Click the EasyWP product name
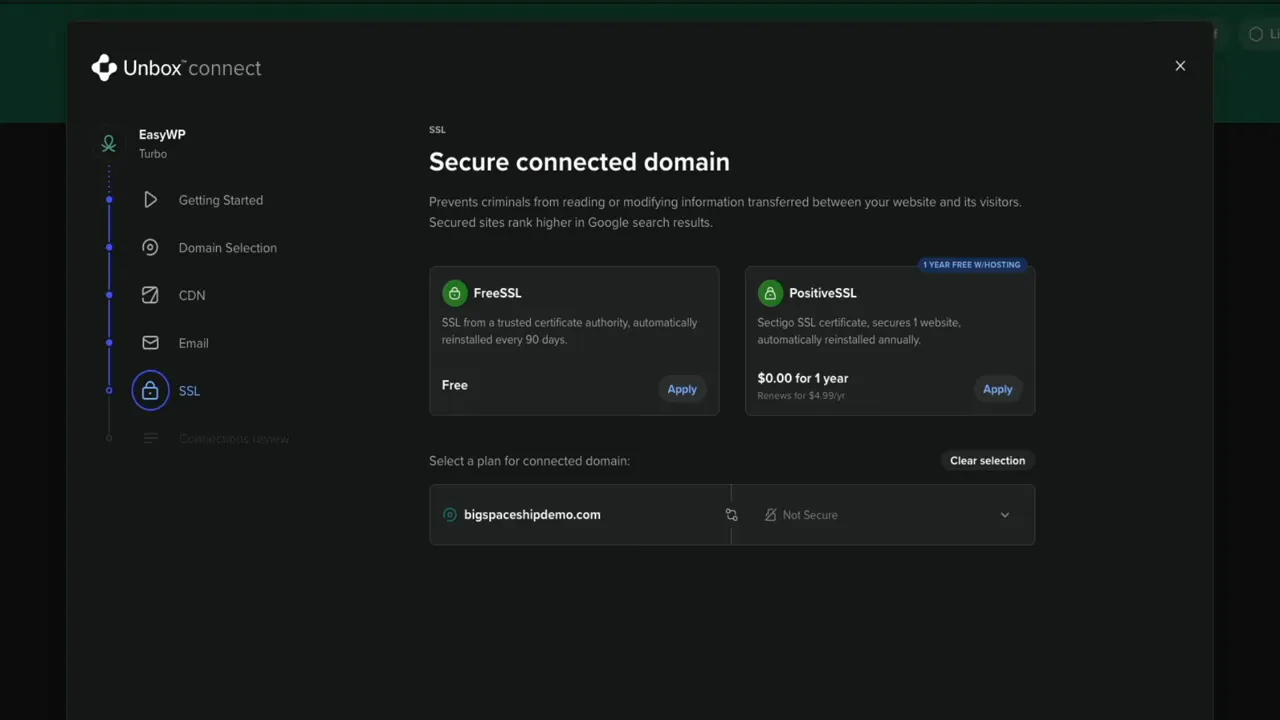Viewport: 1280px width, 720px height. click(162, 134)
